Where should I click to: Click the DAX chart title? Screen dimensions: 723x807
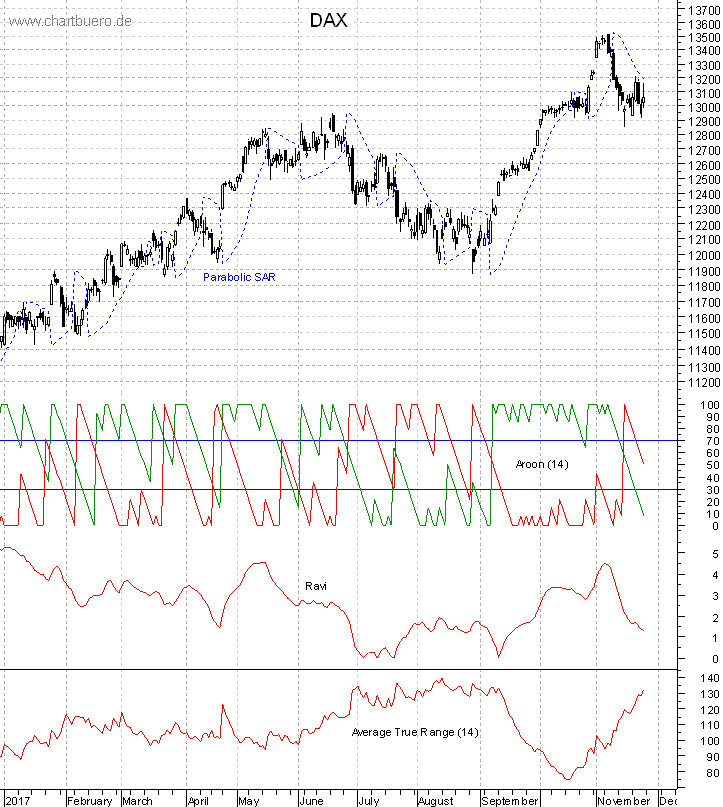click(328, 21)
